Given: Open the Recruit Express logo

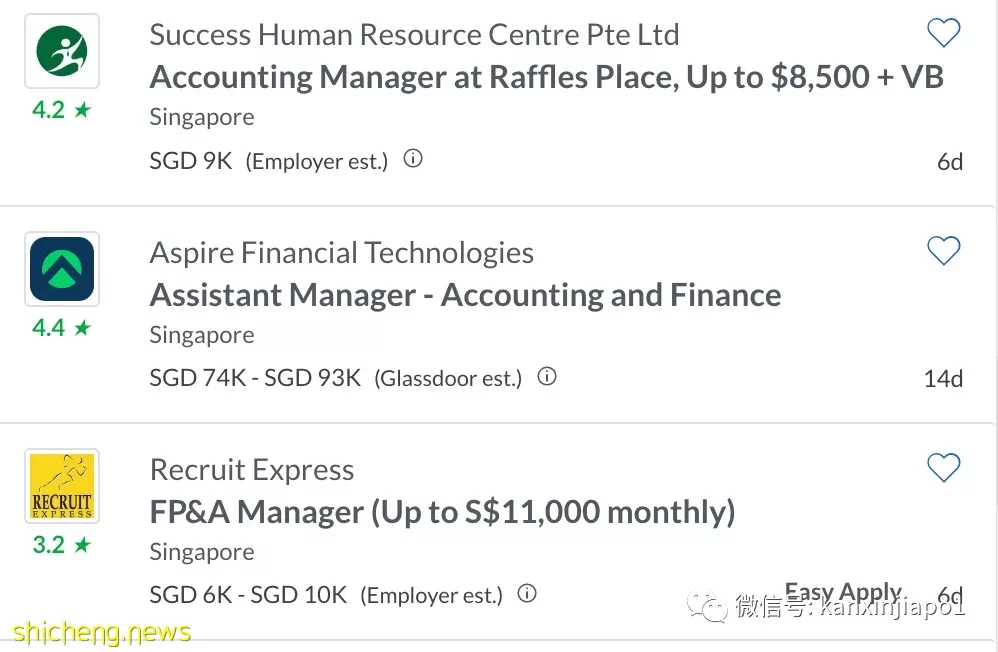Looking at the screenshot, I should coord(62,486).
